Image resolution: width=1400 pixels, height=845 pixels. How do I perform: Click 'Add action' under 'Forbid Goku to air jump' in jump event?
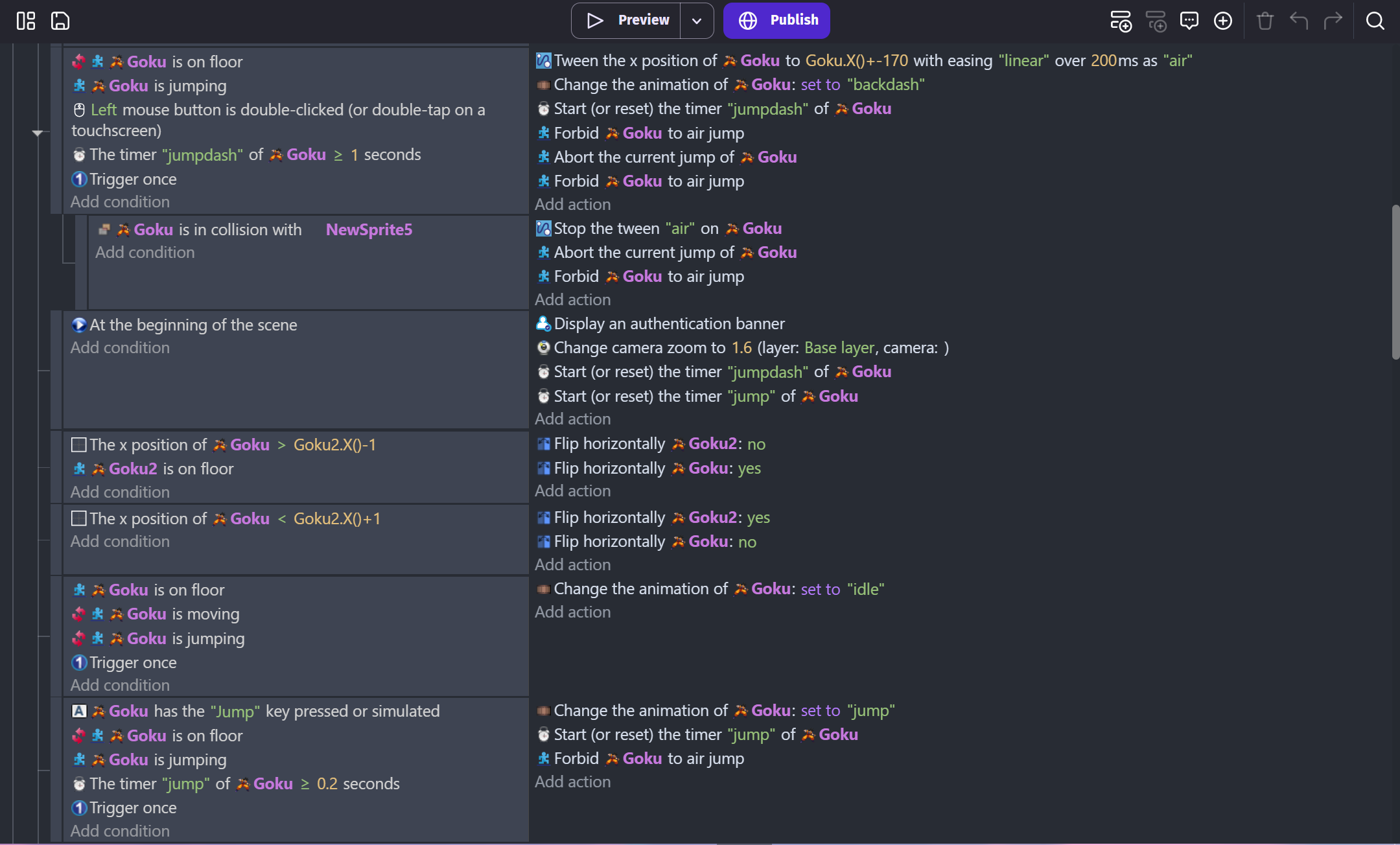[573, 781]
